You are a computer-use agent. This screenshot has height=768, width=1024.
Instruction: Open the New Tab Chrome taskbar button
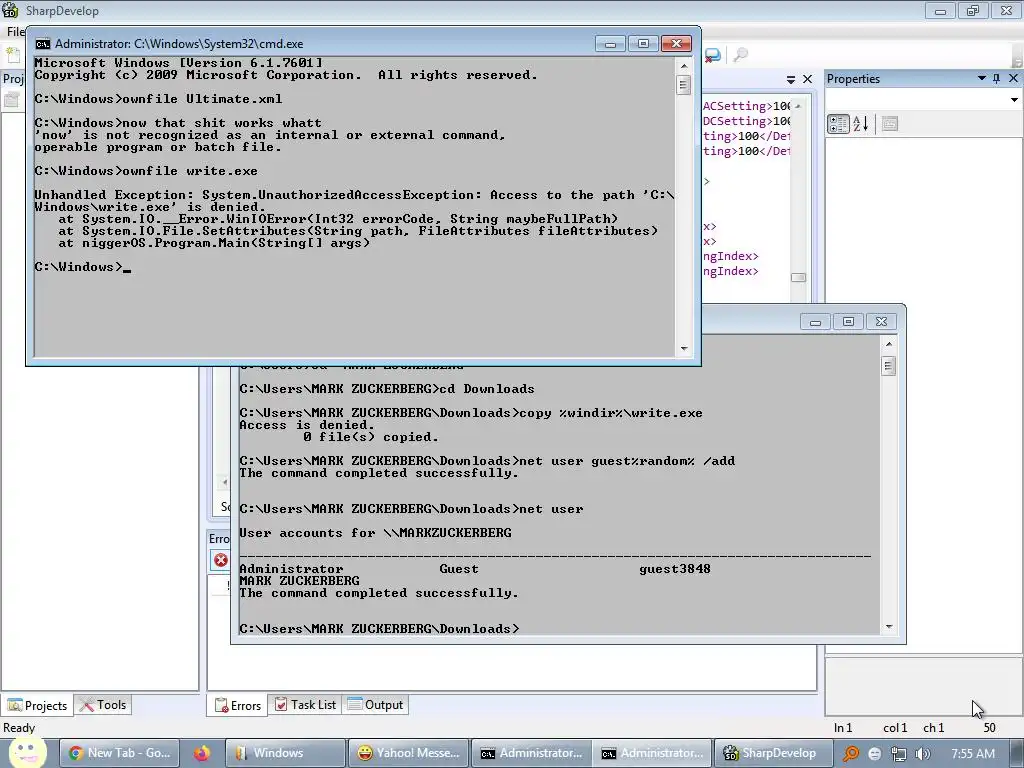point(118,753)
